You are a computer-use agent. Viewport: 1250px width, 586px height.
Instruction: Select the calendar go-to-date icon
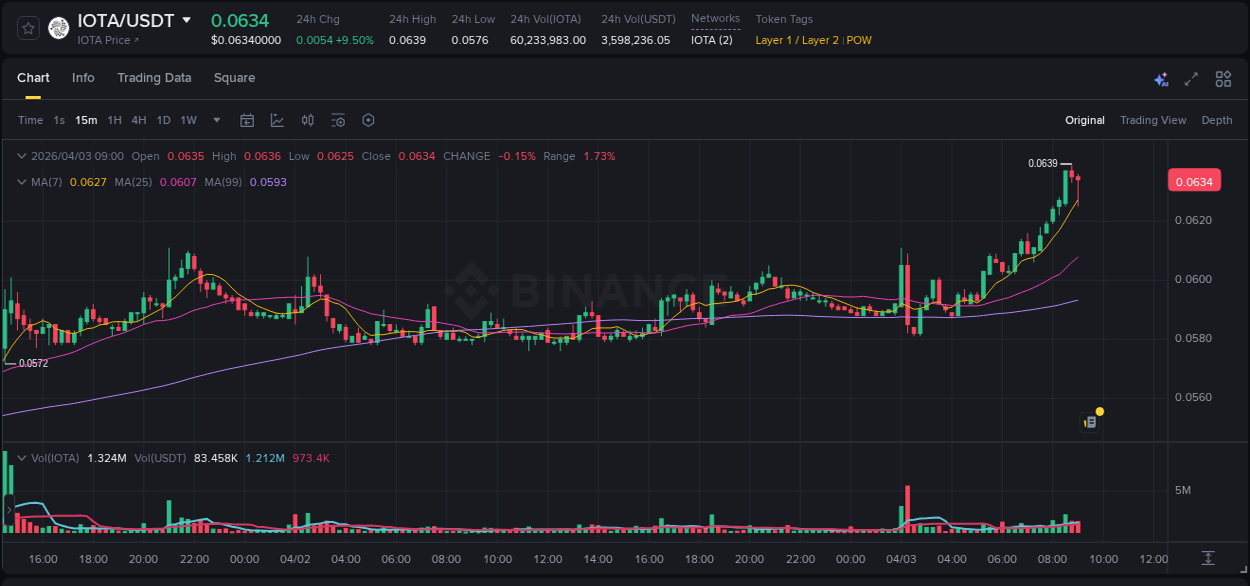[247, 120]
